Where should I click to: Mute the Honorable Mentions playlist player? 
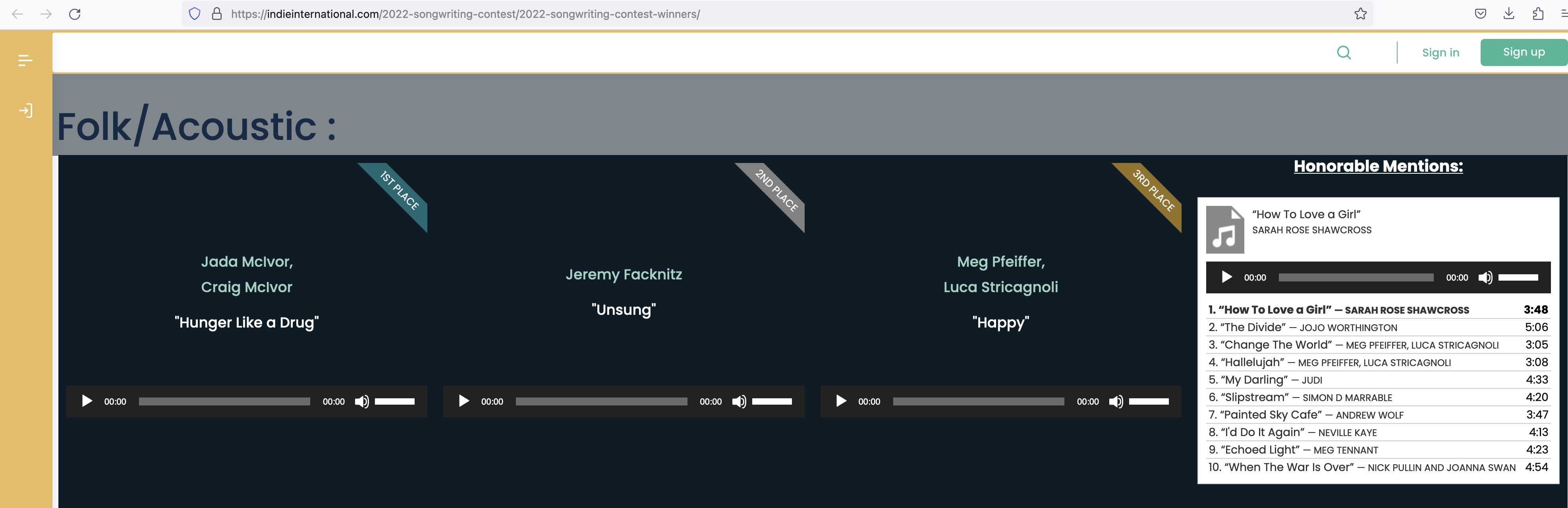[1485, 278]
